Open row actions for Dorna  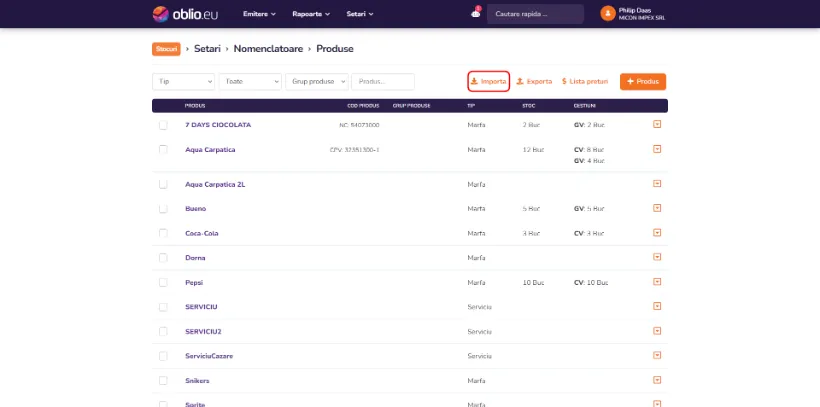(657, 257)
